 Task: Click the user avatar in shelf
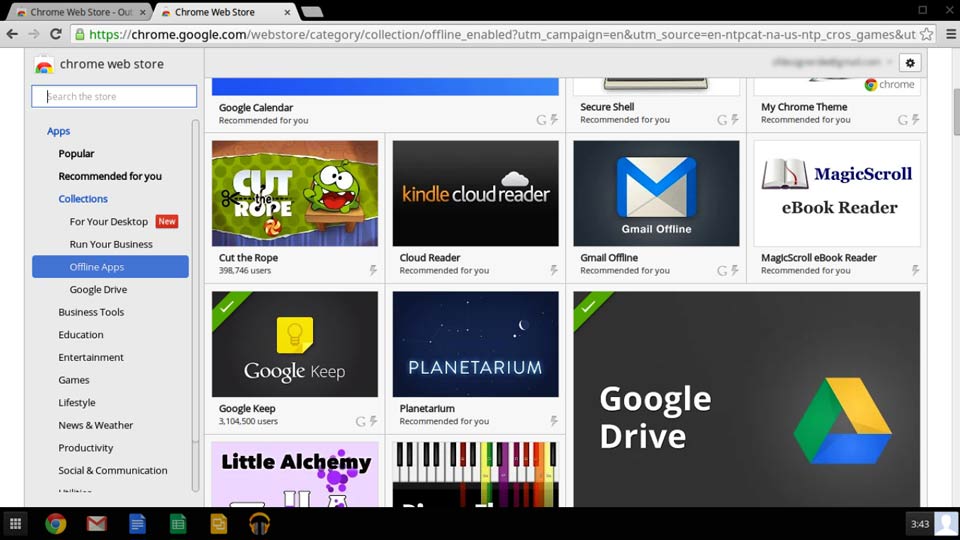946,524
